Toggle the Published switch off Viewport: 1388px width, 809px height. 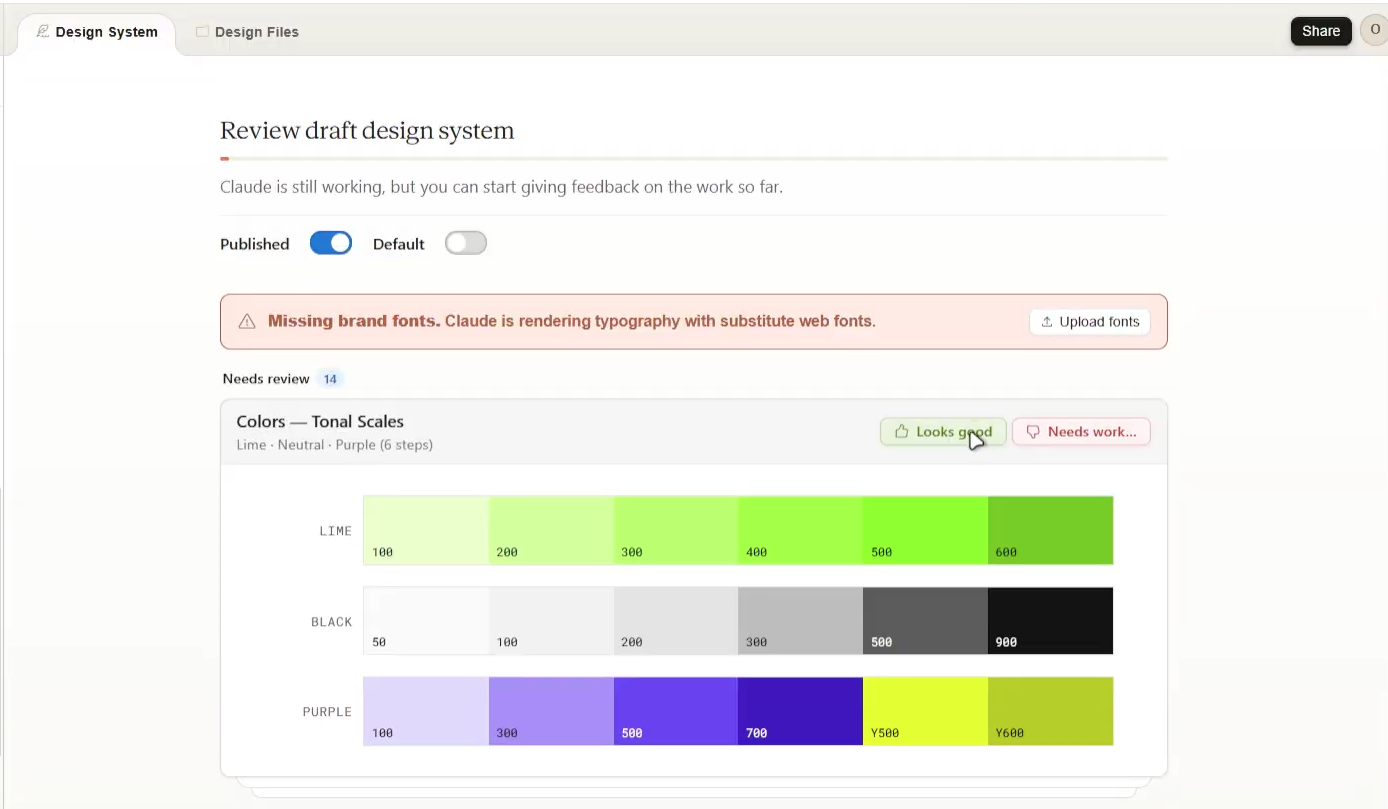tap(331, 243)
